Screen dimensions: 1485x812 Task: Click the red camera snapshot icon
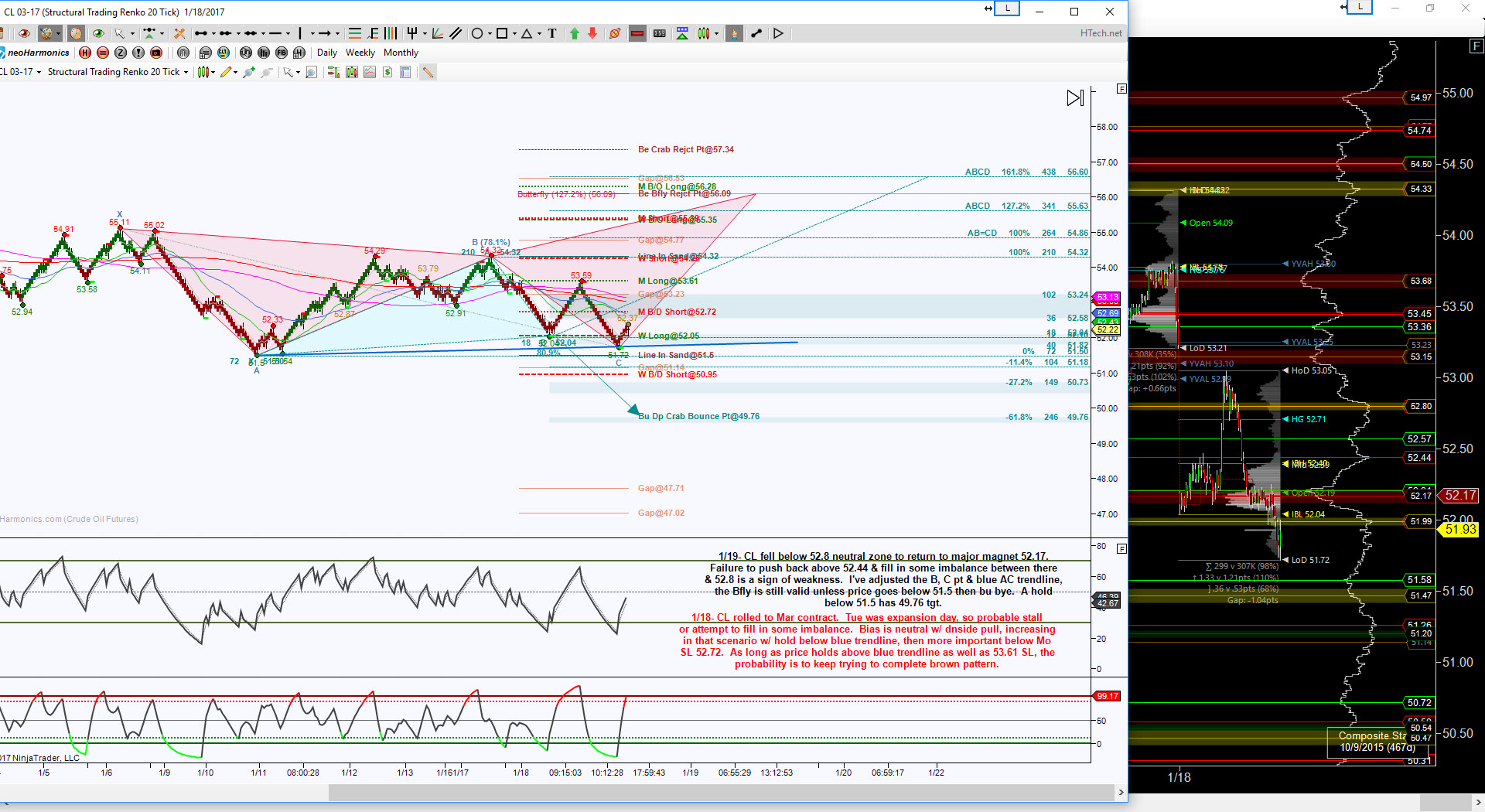pyautogui.click(x=156, y=53)
